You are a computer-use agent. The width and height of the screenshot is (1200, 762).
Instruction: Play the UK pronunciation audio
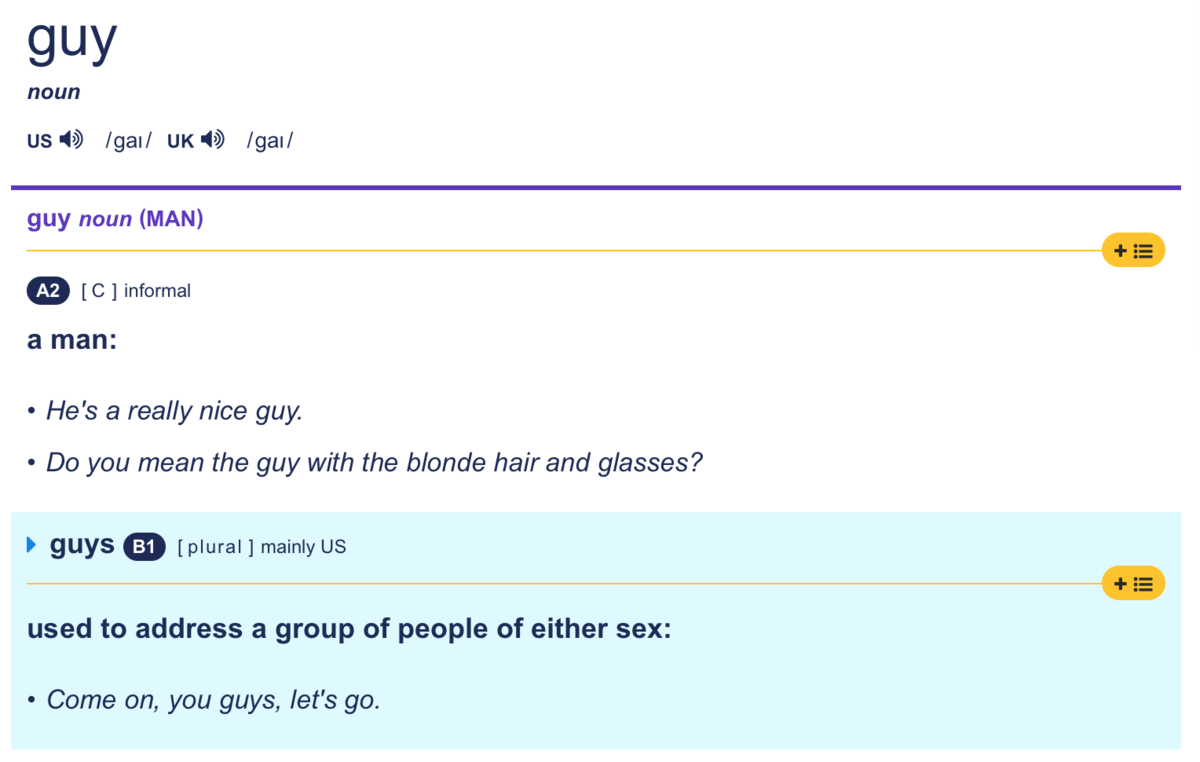pyautogui.click(x=213, y=140)
